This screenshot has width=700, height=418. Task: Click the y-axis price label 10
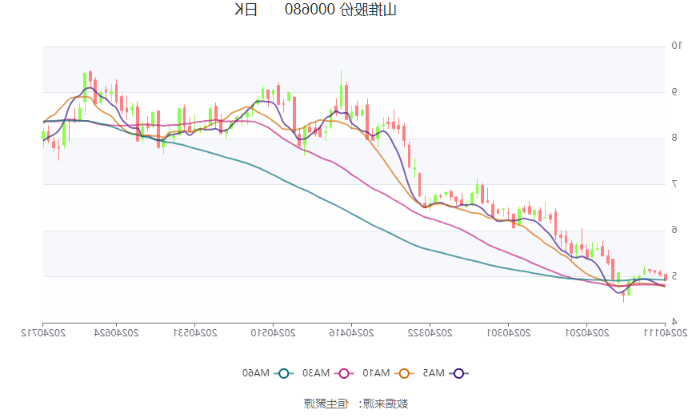[x=677, y=46]
